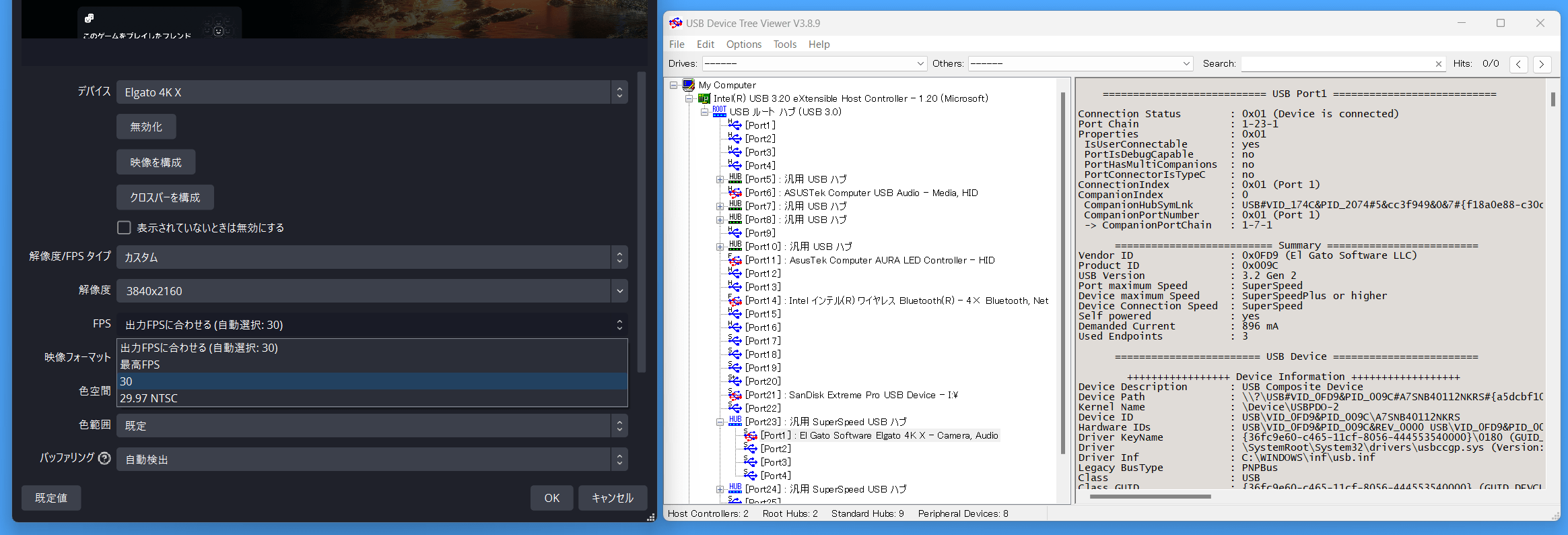The image size is (1568, 535).
Task: Click the Intel USB Host Controller icon
Action: [x=704, y=98]
